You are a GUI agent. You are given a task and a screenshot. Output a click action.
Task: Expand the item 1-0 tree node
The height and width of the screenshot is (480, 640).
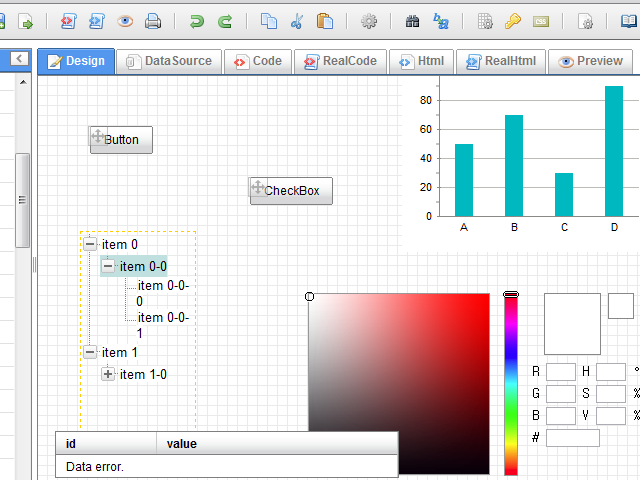point(108,374)
